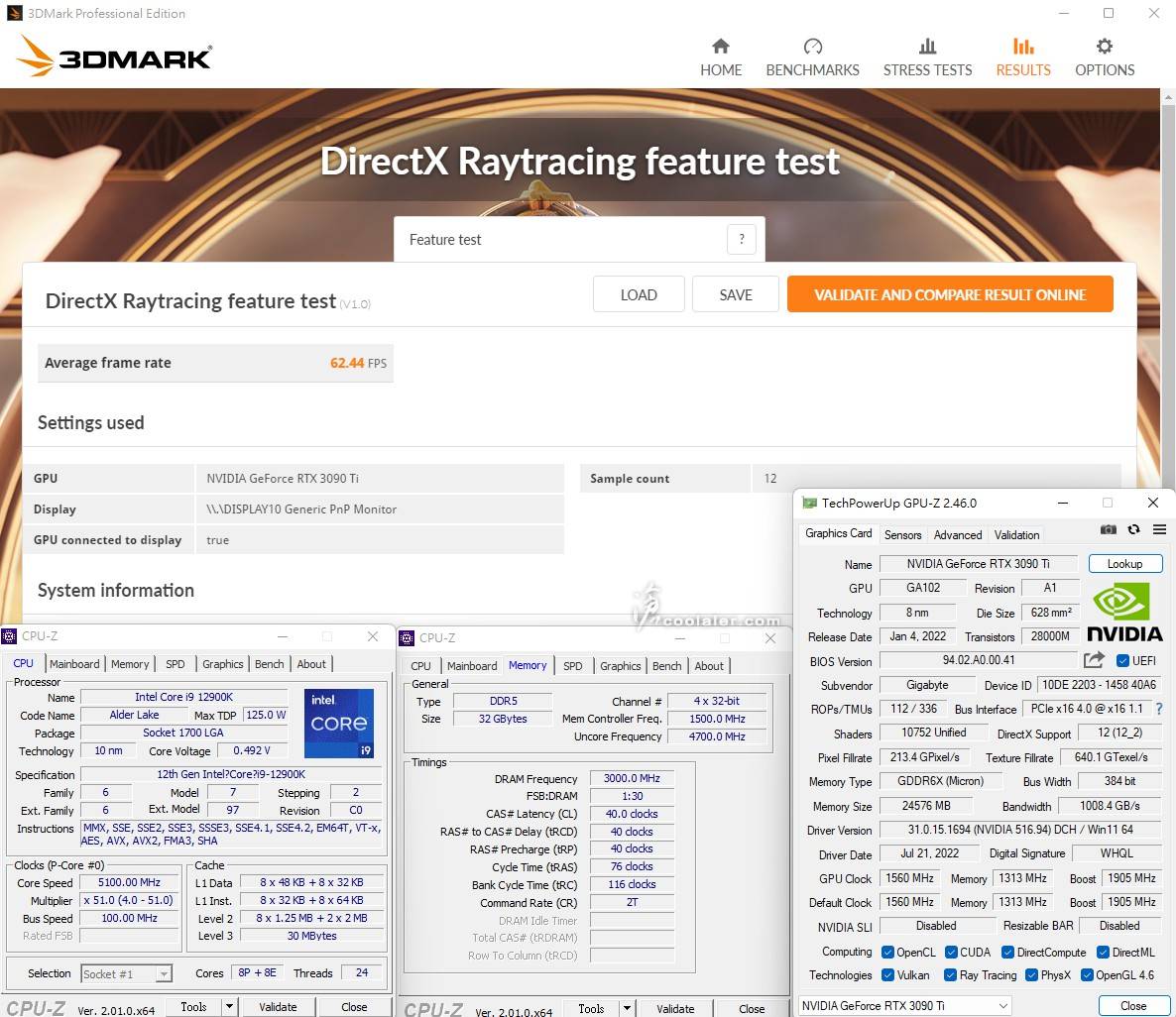Click Sample count value 12
Image resolution: width=1176 pixels, height=1017 pixels.
(770, 479)
